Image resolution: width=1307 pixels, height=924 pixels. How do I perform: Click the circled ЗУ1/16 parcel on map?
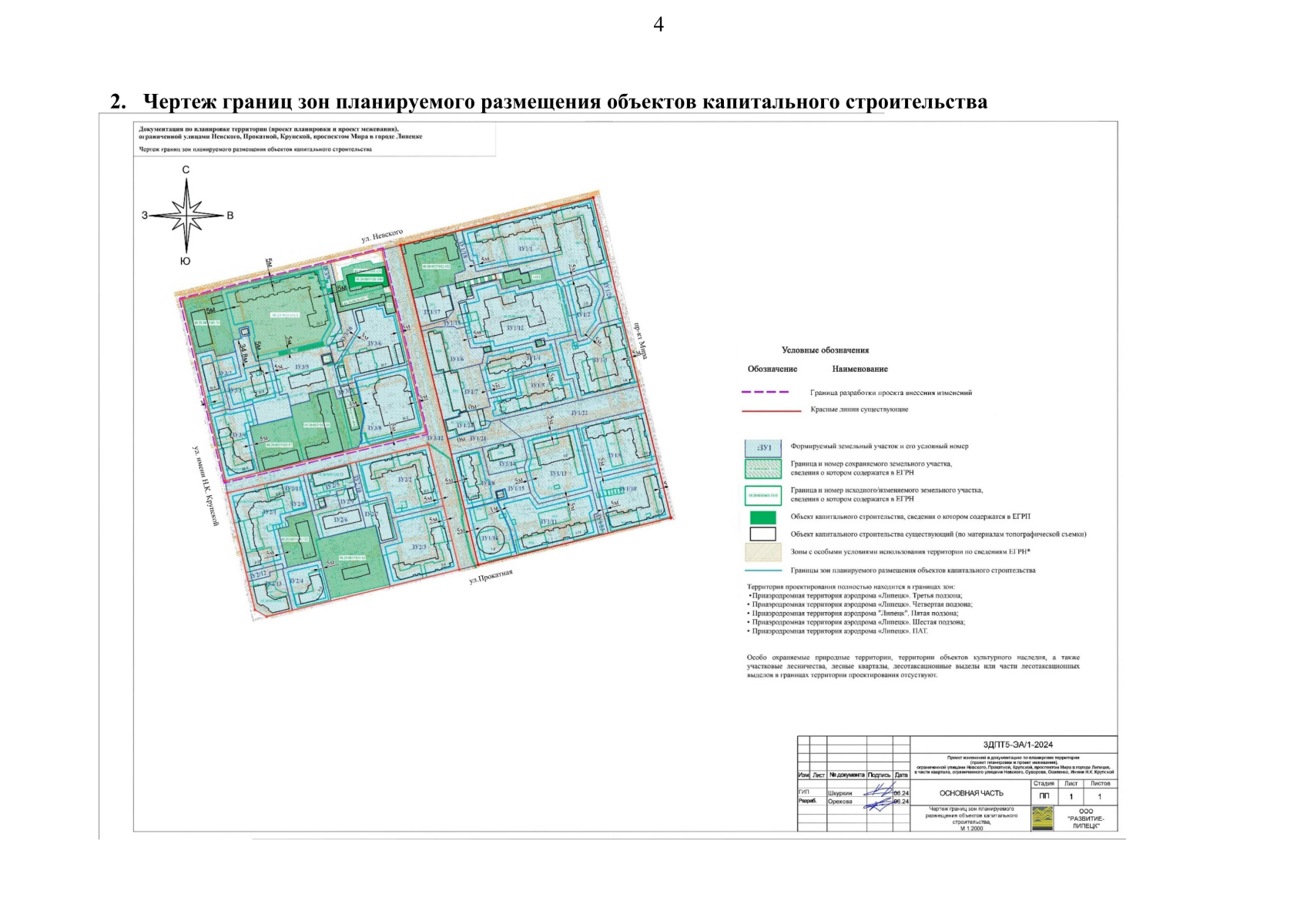click(x=488, y=537)
